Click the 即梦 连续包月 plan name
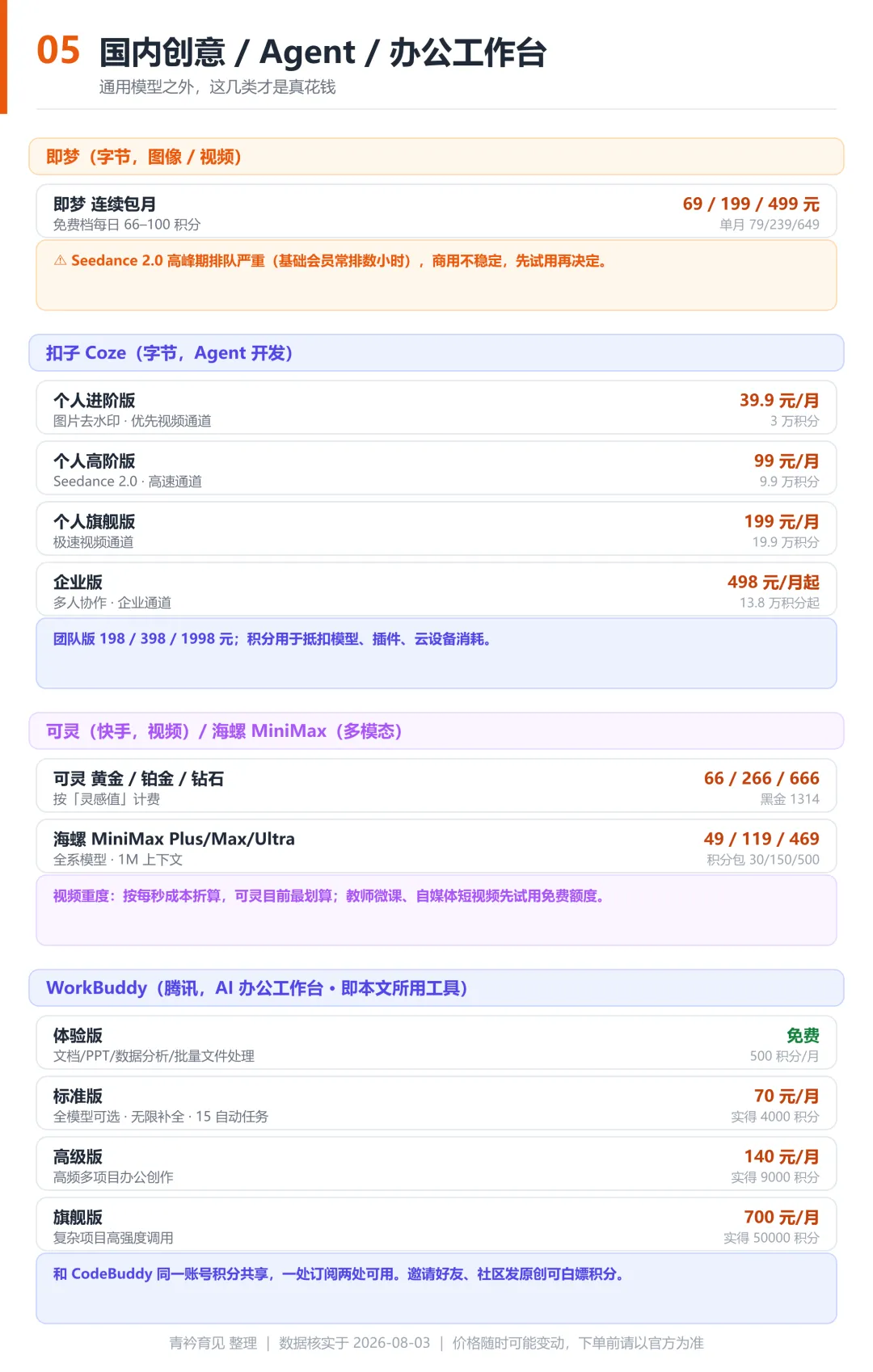Viewport: 873px width, 1372px height. pos(104,204)
